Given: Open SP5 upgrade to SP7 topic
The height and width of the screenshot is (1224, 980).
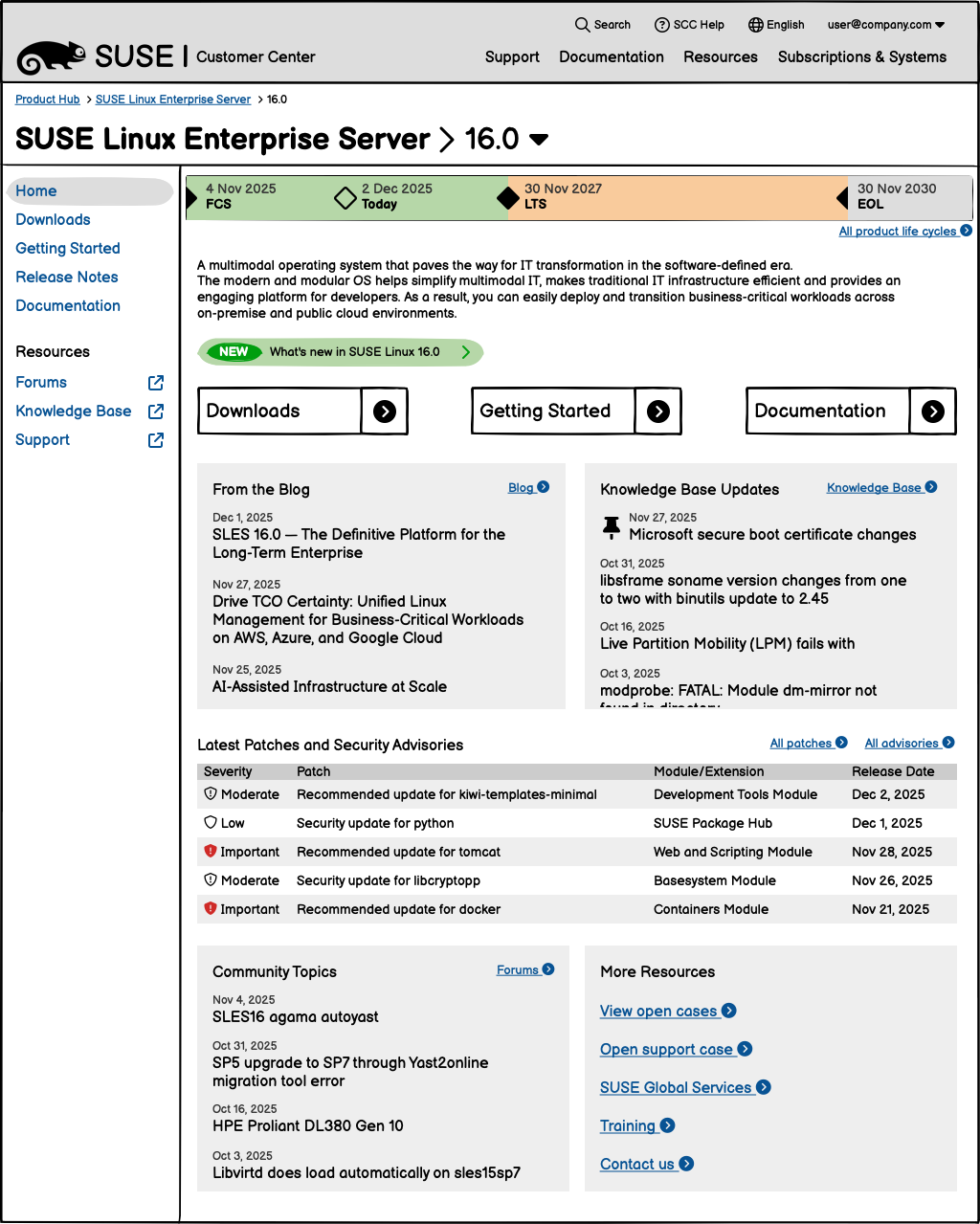Looking at the screenshot, I should [x=350, y=1072].
